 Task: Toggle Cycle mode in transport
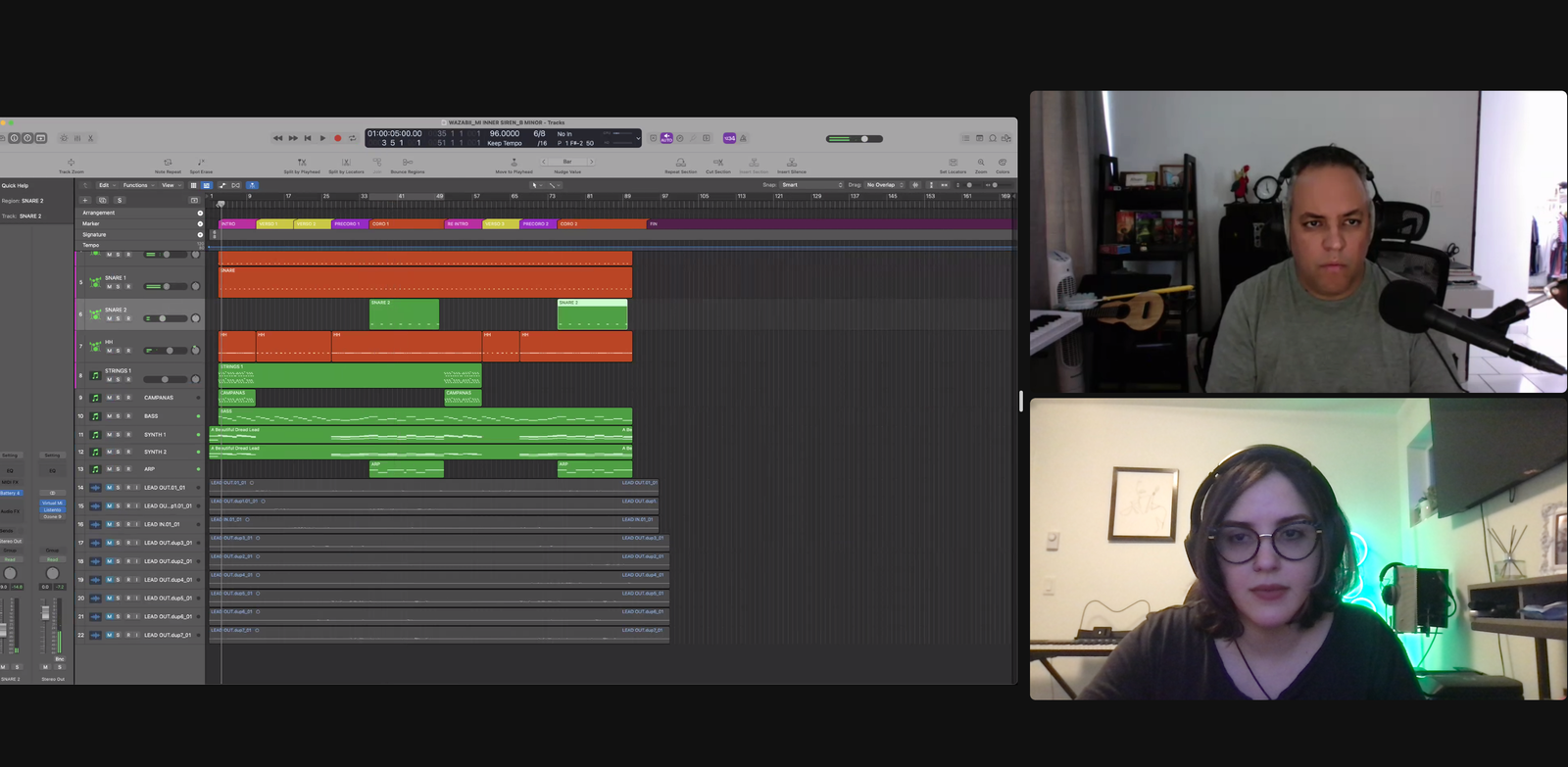click(353, 138)
